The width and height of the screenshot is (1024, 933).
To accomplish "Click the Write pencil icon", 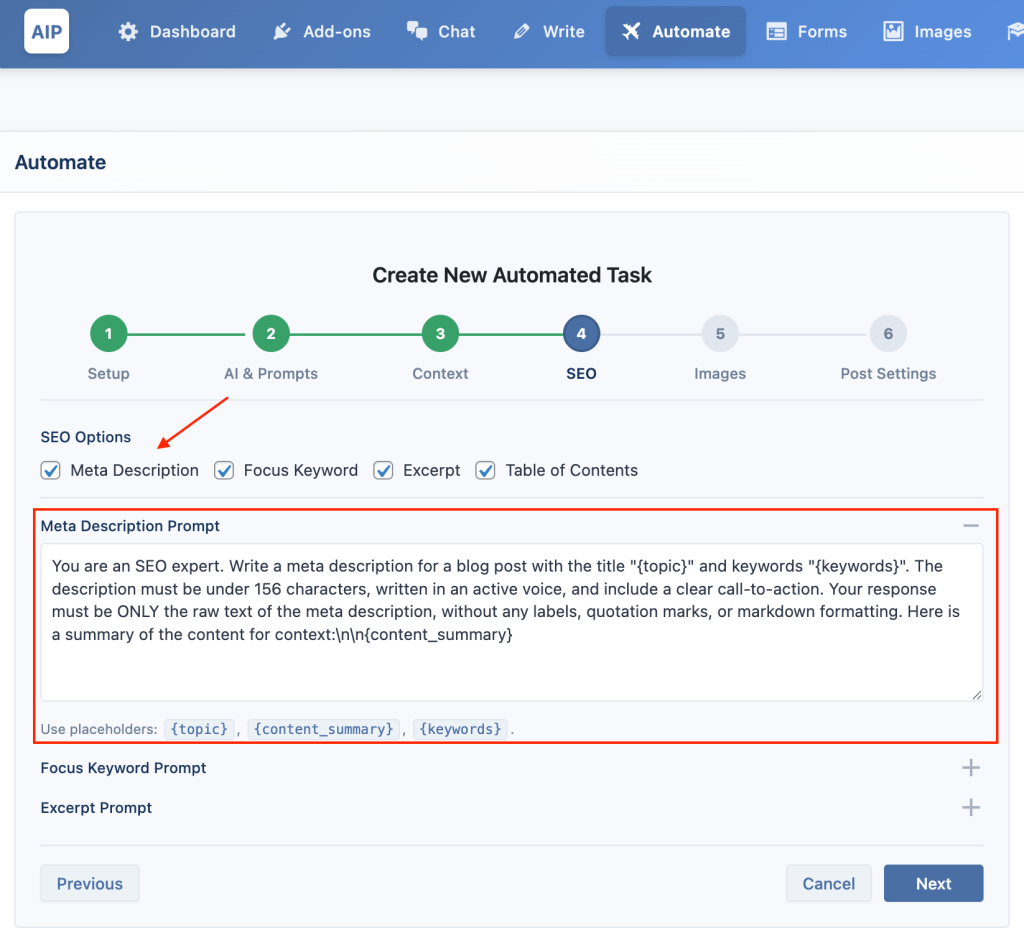I will [x=521, y=31].
